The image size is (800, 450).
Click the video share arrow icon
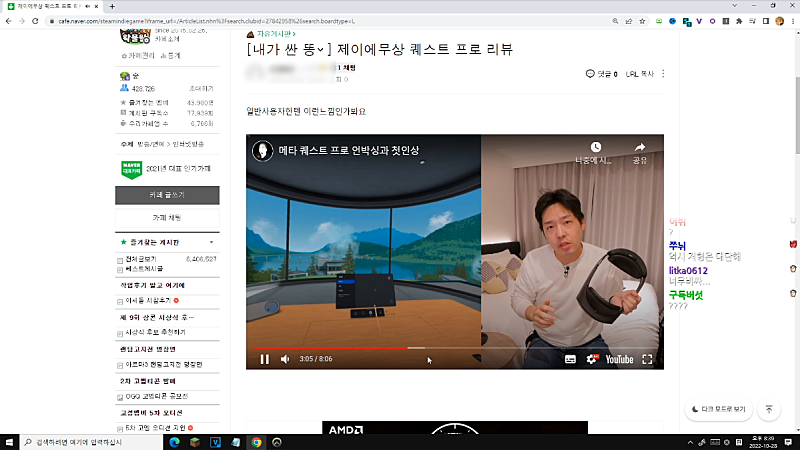tap(640, 148)
